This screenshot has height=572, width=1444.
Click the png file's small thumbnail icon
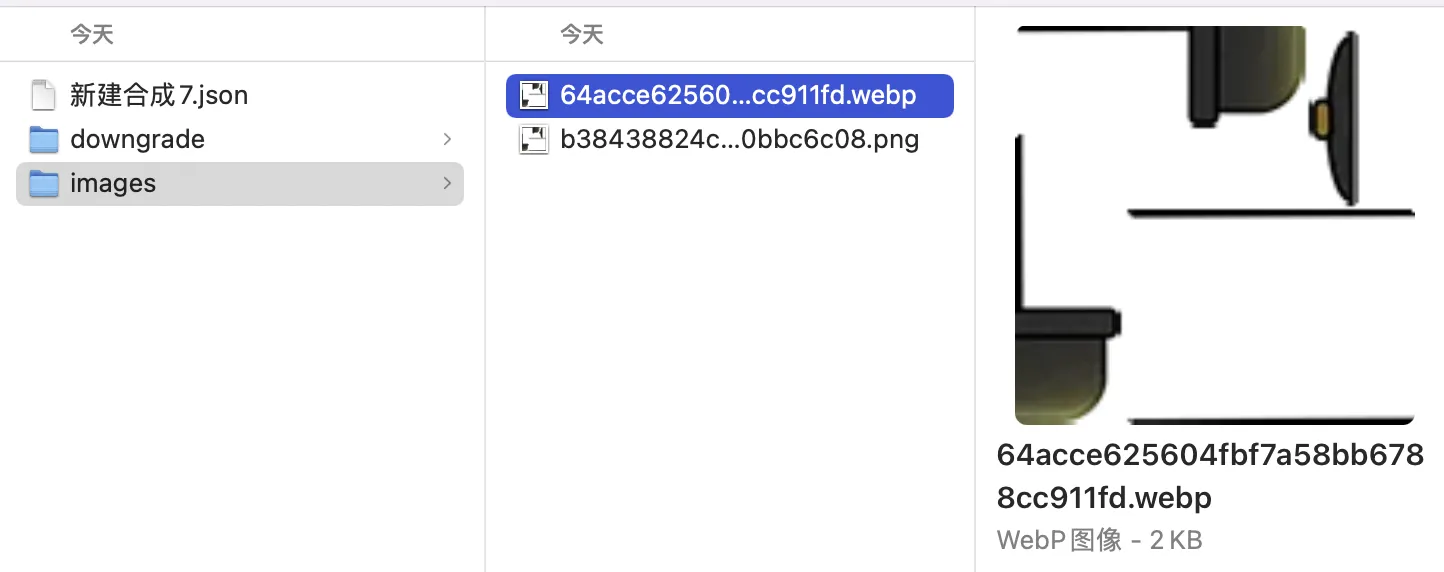(533, 140)
